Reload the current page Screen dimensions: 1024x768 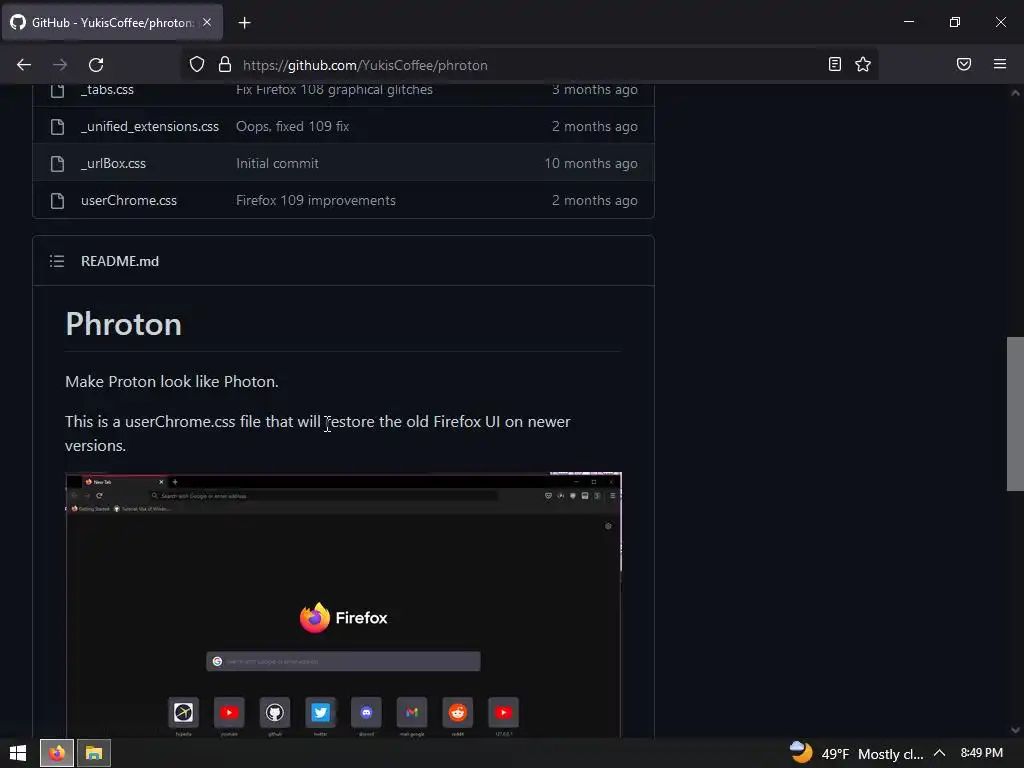click(x=96, y=65)
